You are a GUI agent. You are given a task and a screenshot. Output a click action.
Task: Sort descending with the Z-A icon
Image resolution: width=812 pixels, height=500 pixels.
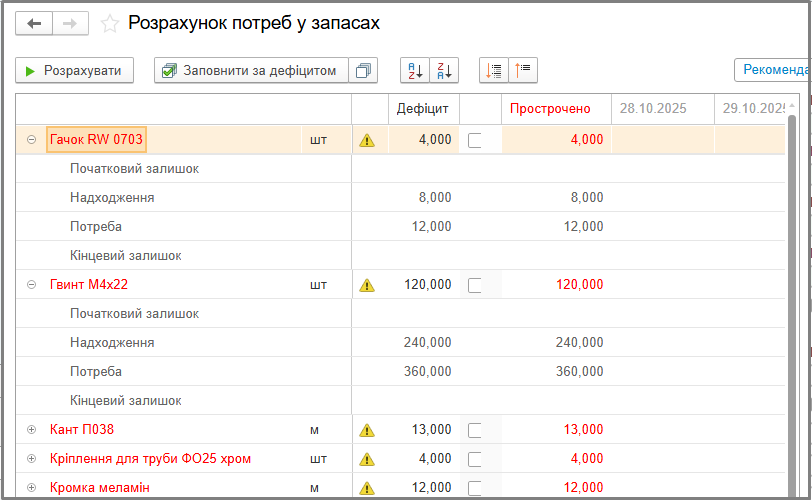(444, 70)
